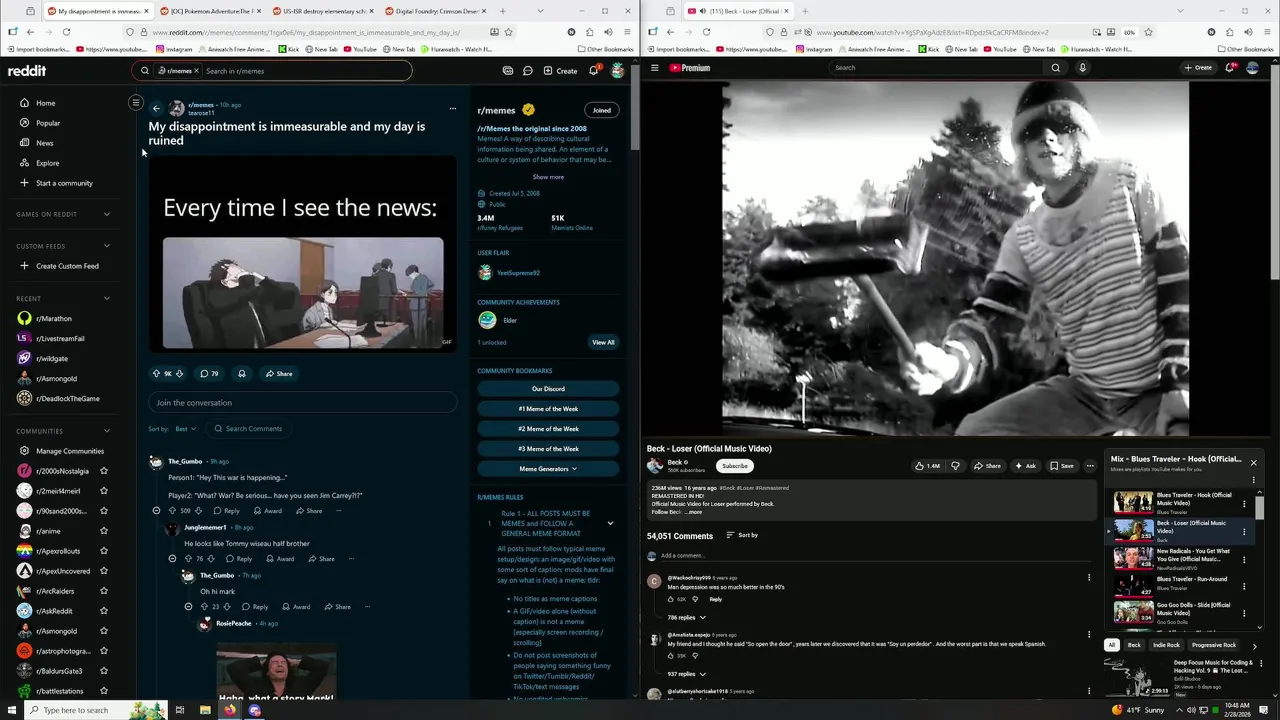Give award on Reddit post
This screenshot has height=720, width=1280.
point(241,374)
